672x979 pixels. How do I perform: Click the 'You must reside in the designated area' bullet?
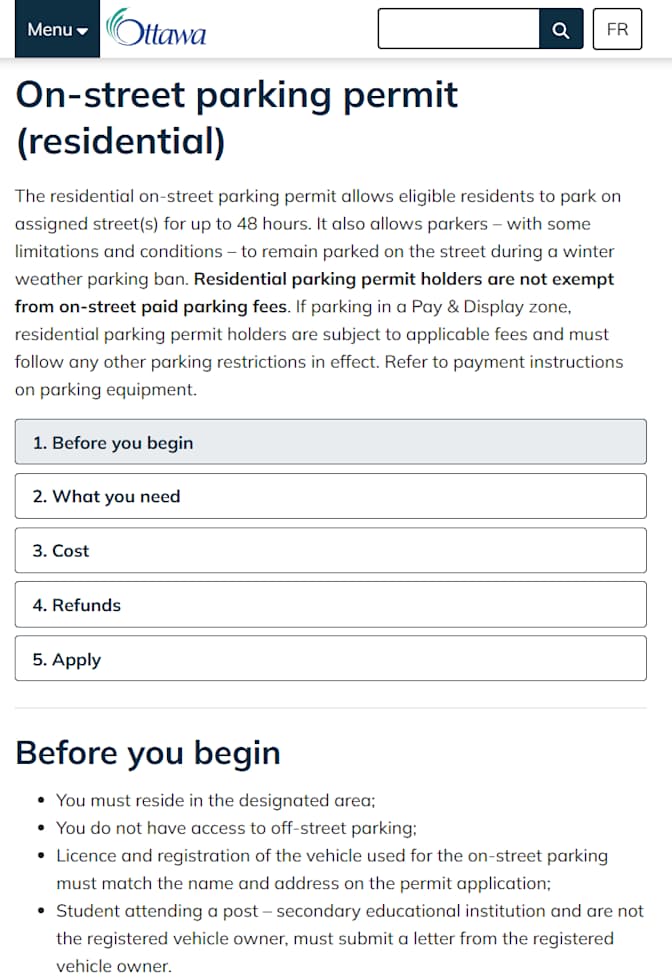(x=215, y=800)
